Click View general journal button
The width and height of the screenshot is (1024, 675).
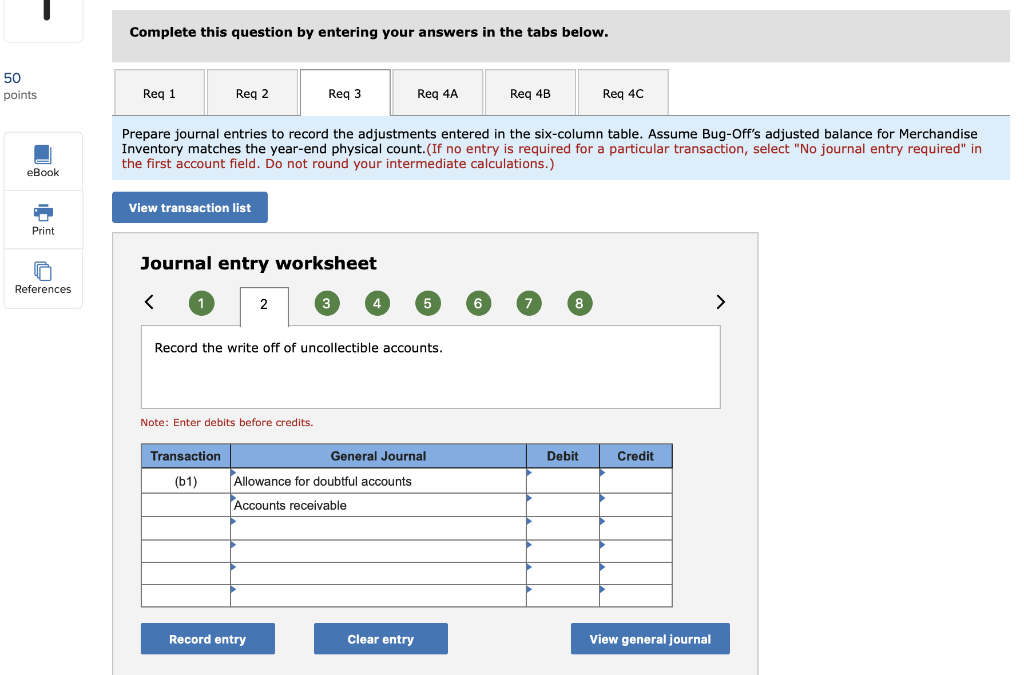click(x=650, y=639)
